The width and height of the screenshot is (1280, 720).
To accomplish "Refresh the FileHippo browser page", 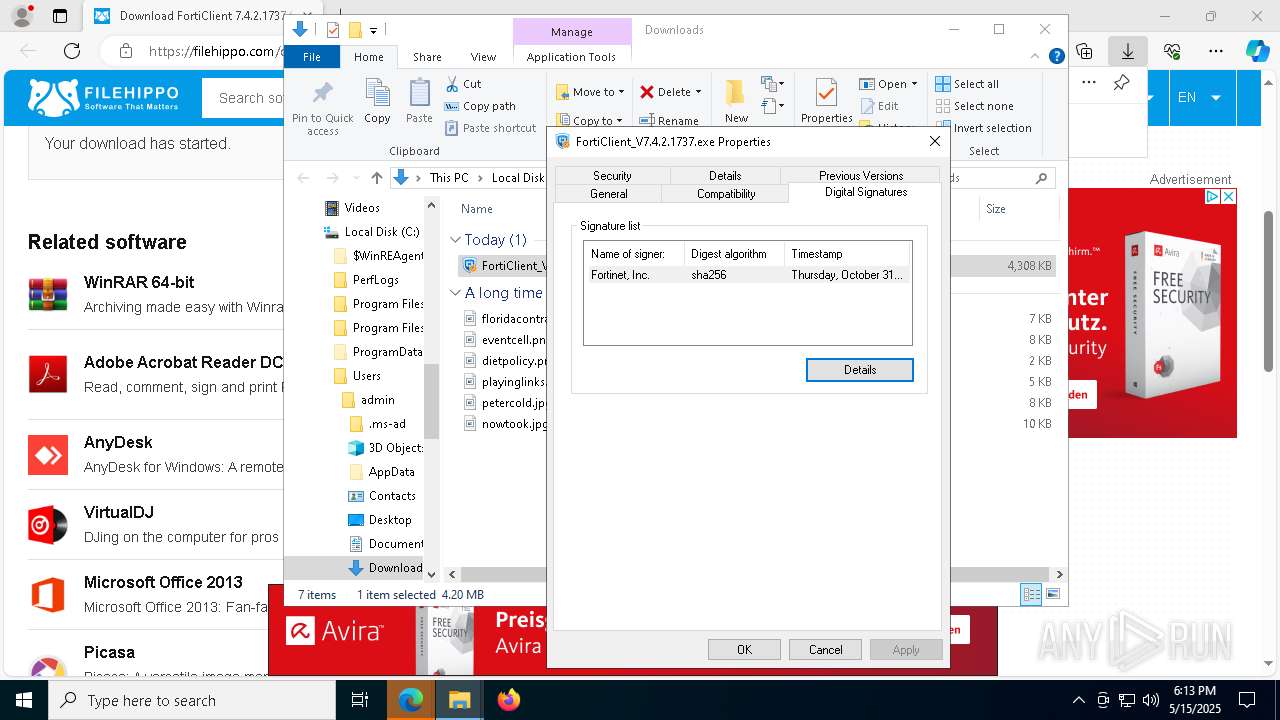I will tap(72, 51).
